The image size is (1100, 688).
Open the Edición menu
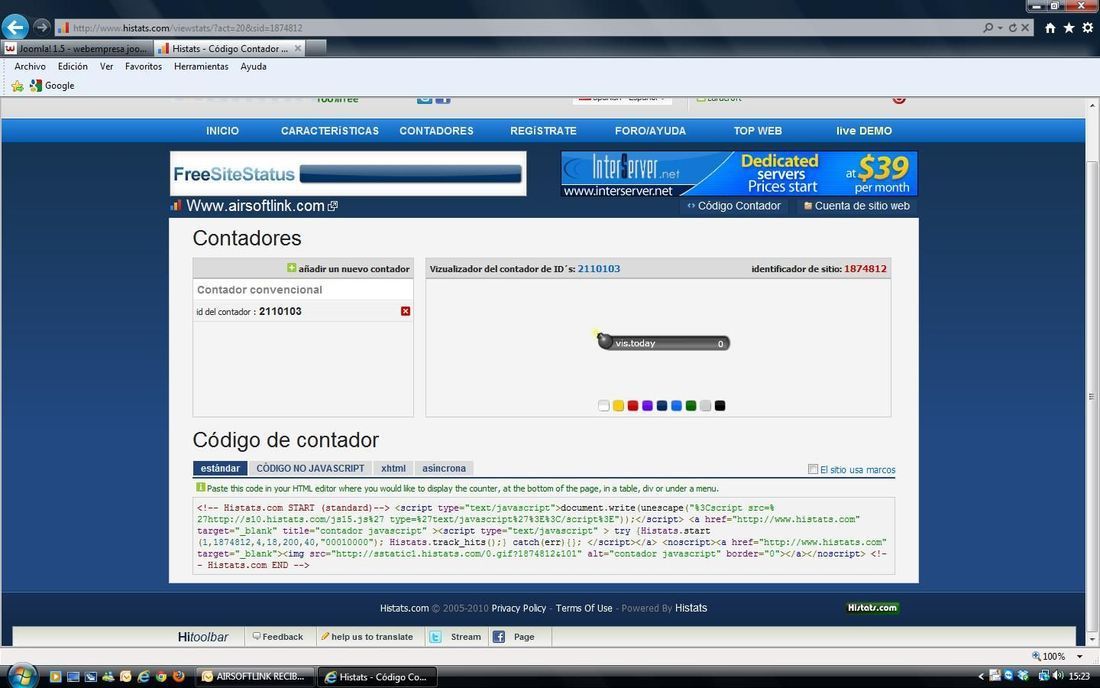click(73, 67)
